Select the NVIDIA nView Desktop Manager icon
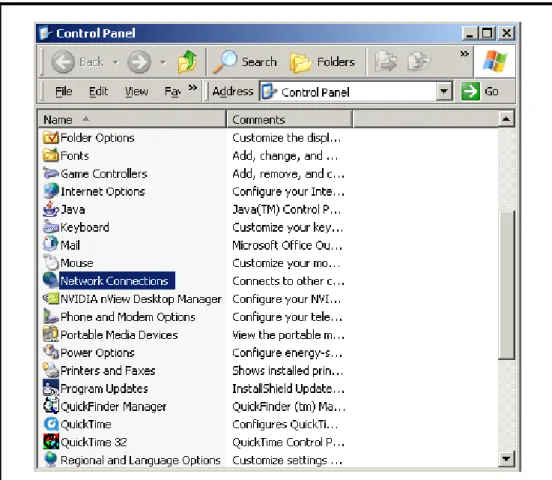 coord(51,299)
